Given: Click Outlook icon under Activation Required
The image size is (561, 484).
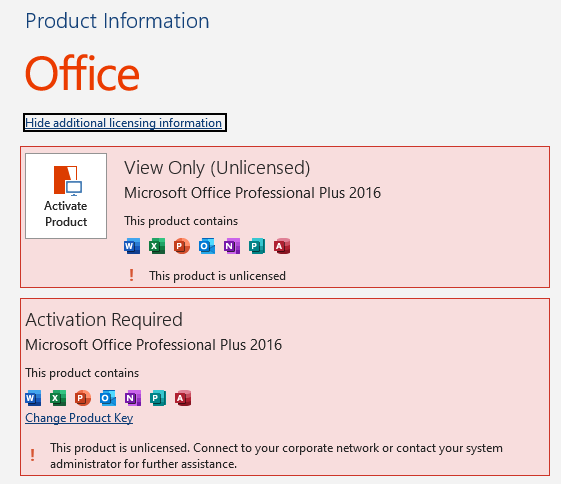Looking at the screenshot, I should click(x=108, y=398).
